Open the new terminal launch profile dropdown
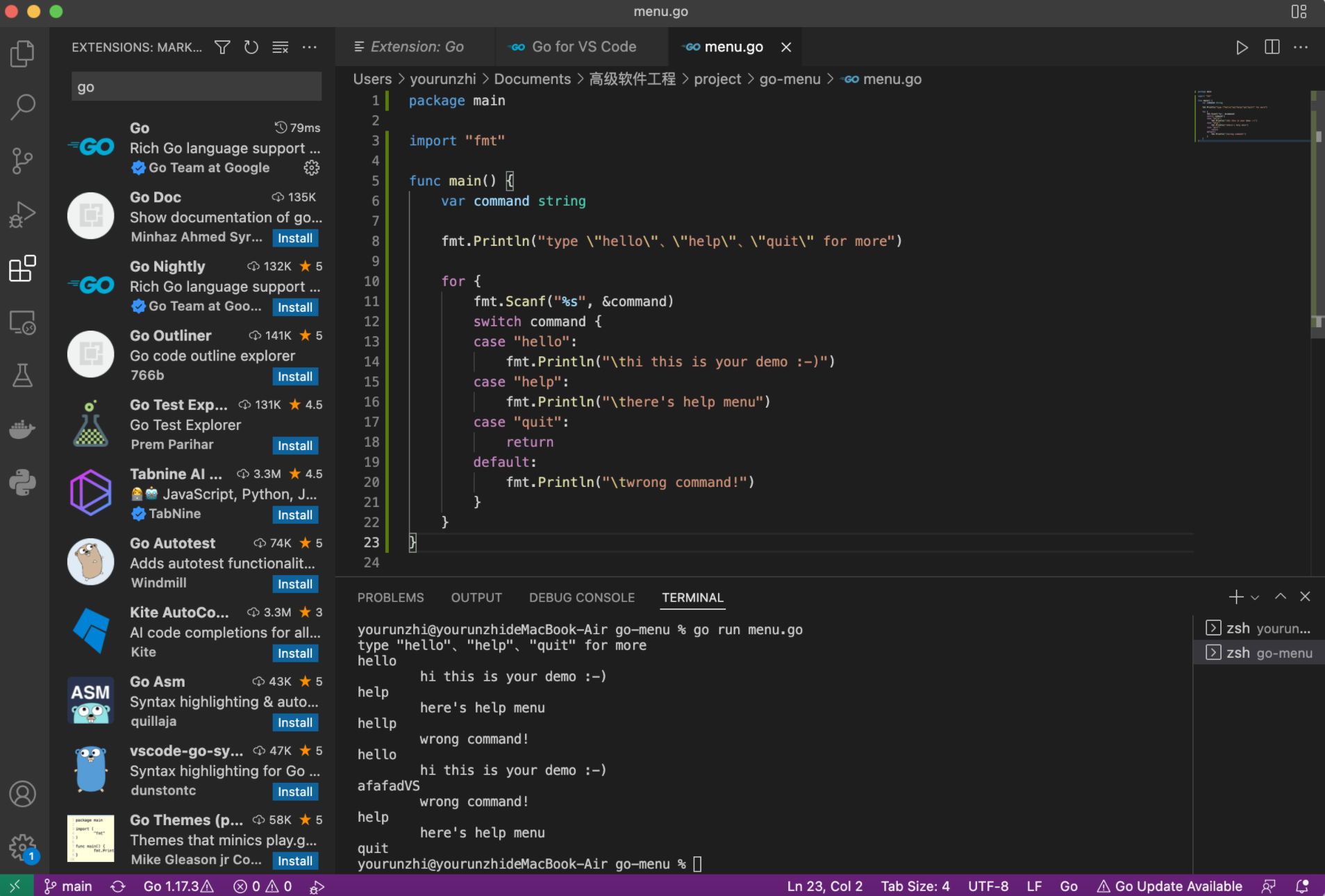This screenshot has width=1325, height=896. [x=1255, y=597]
